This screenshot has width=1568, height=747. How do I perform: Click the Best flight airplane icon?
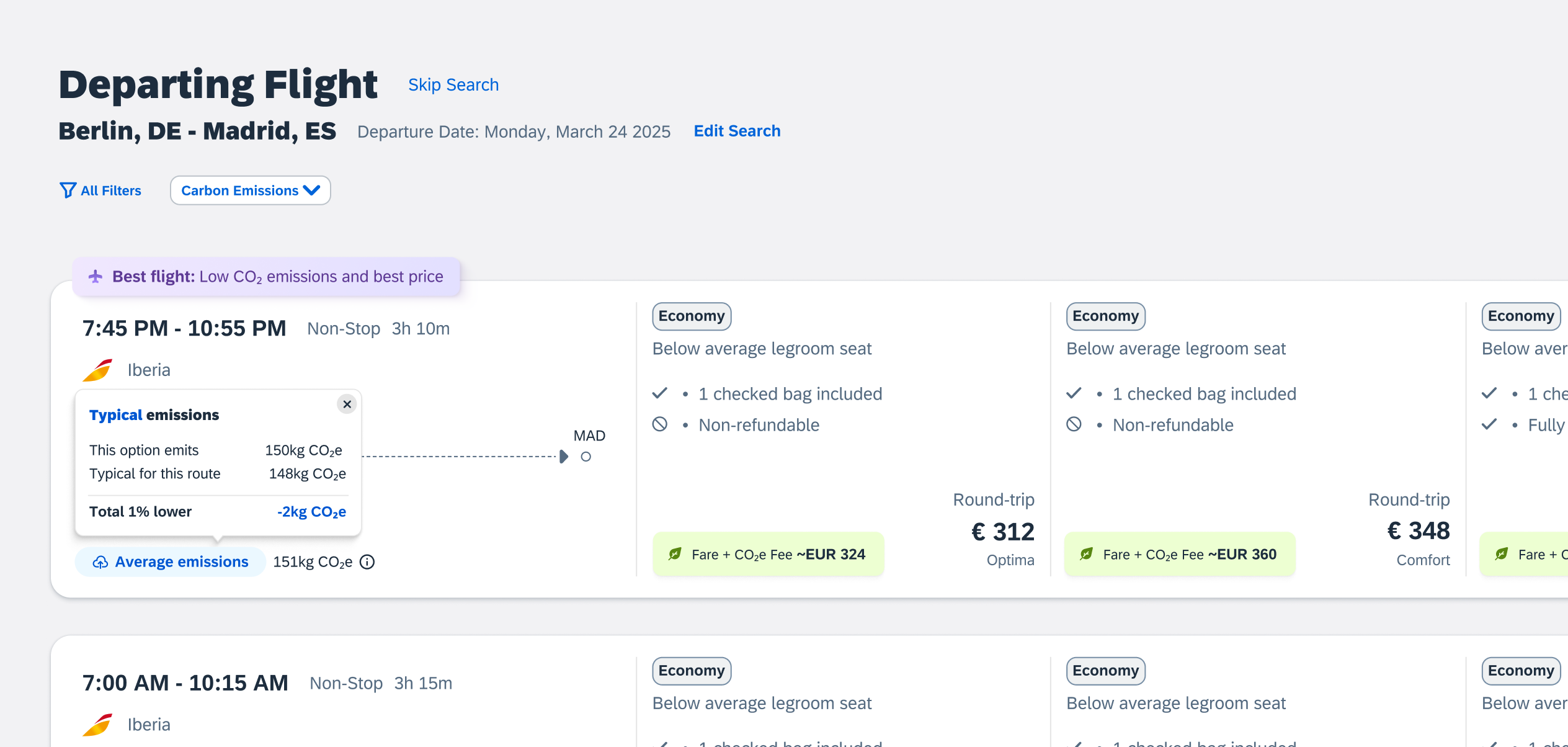click(96, 277)
